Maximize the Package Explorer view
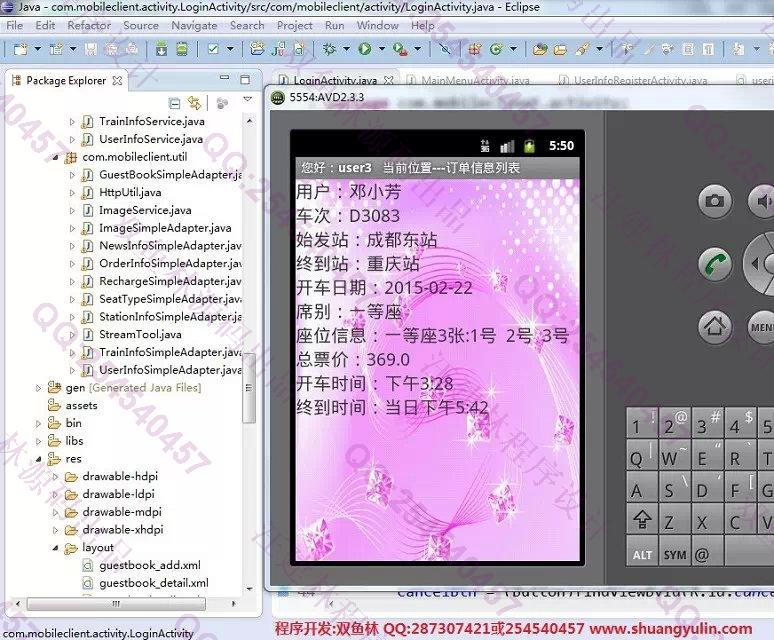Viewport: 774px width, 640px height. click(x=245, y=79)
